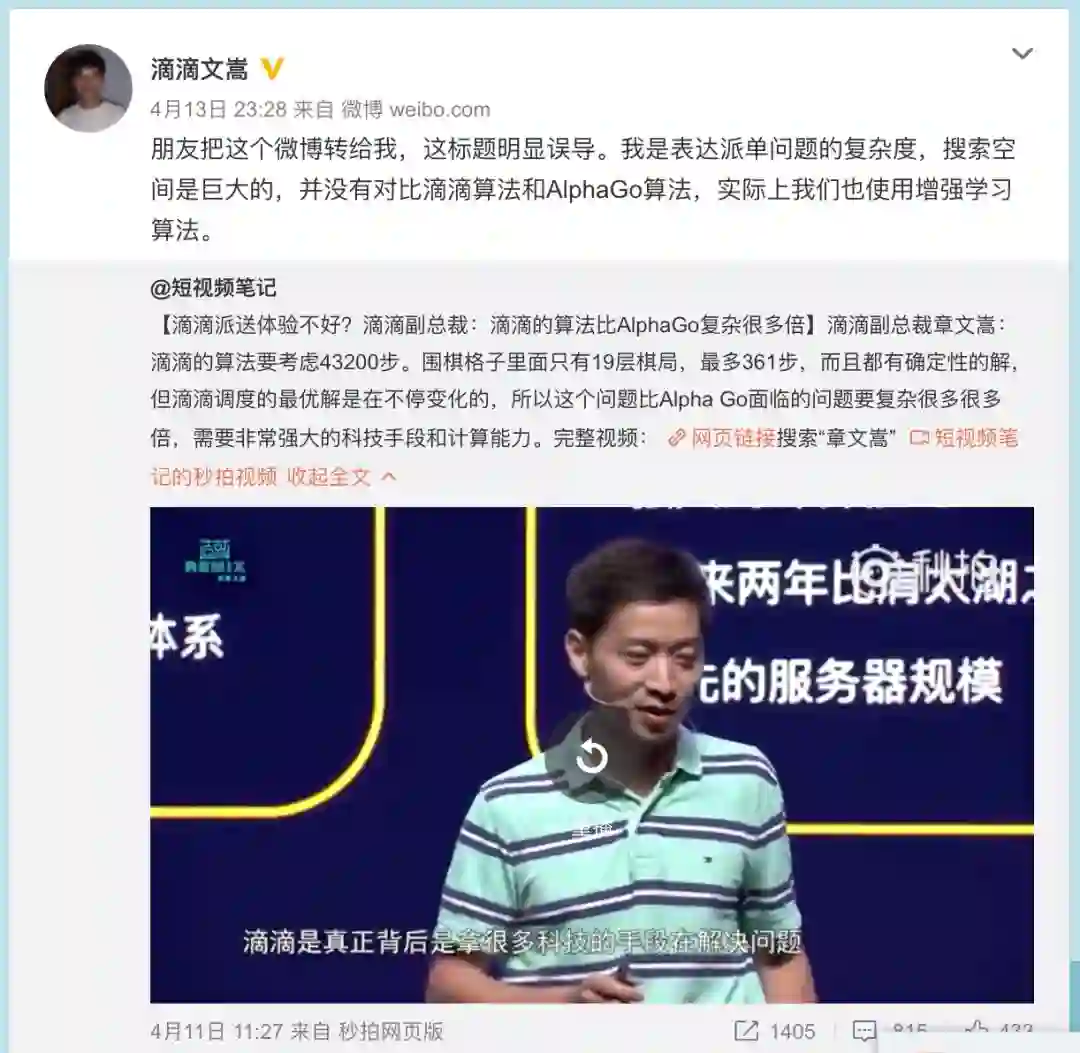This screenshot has height=1053, width=1080.
Task: Like the post with thumbs-up icon
Action: tap(977, 1029)
